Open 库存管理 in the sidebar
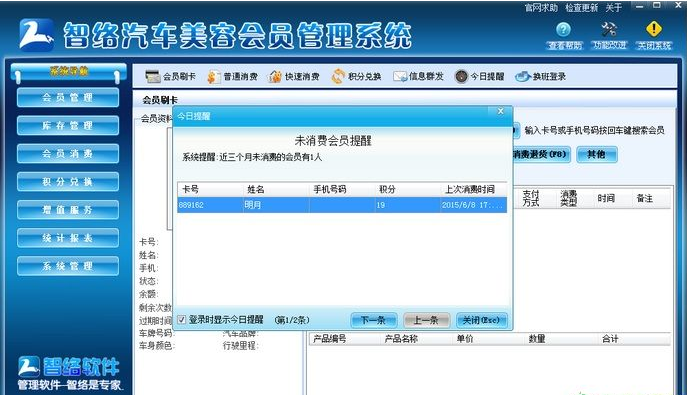 click(x=68, y=126)
